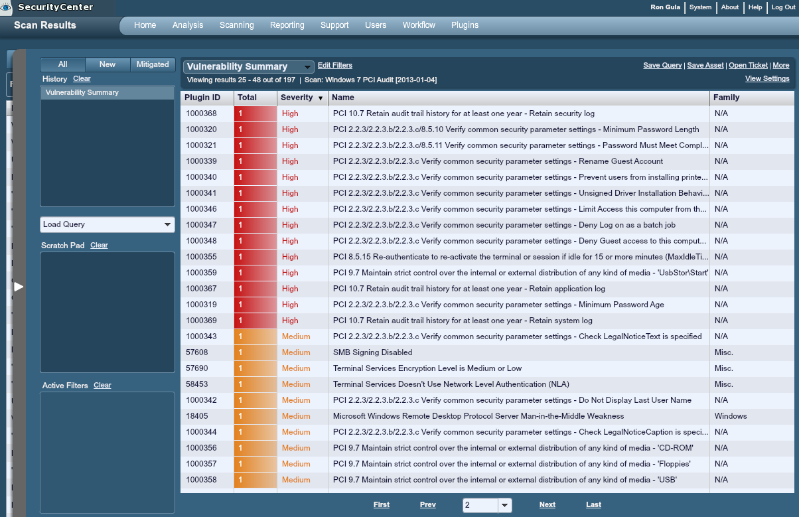Select 'SMB Signing Disabled' vulnerability name
The width and height of the screenshot is (799, 517).
tap(372, 352)
